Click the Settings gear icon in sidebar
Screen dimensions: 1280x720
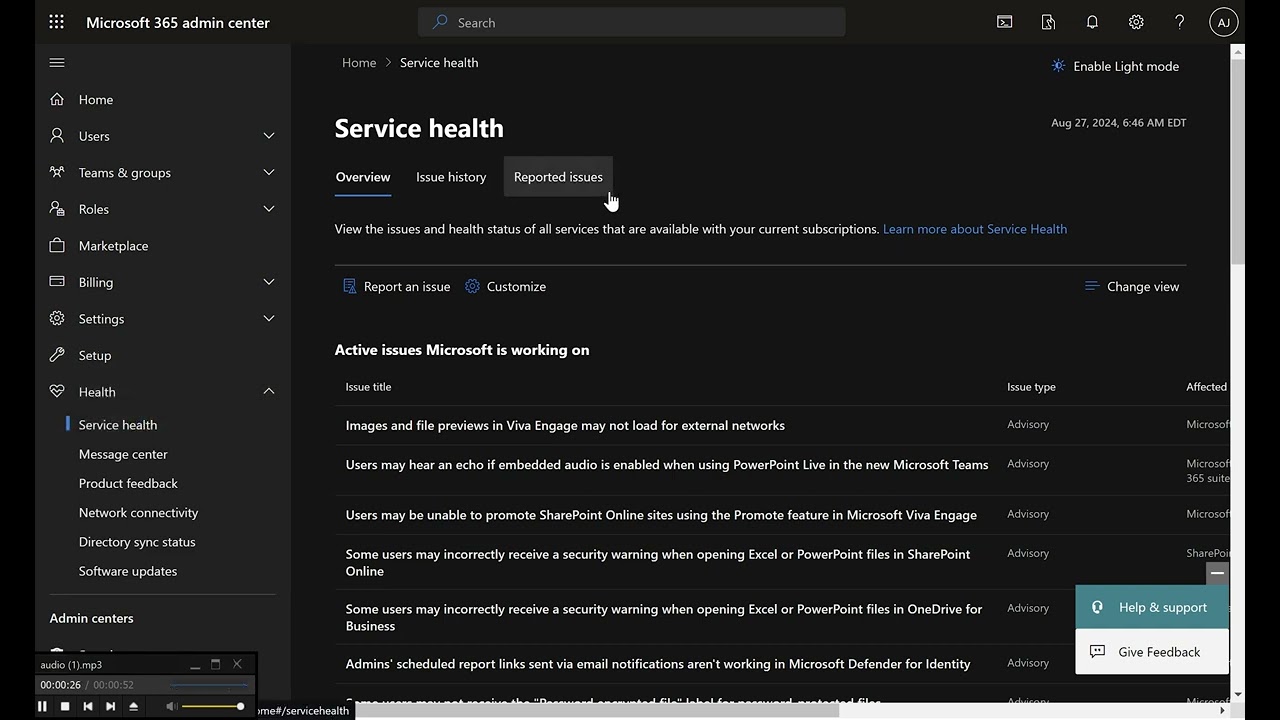click(57, 318)
